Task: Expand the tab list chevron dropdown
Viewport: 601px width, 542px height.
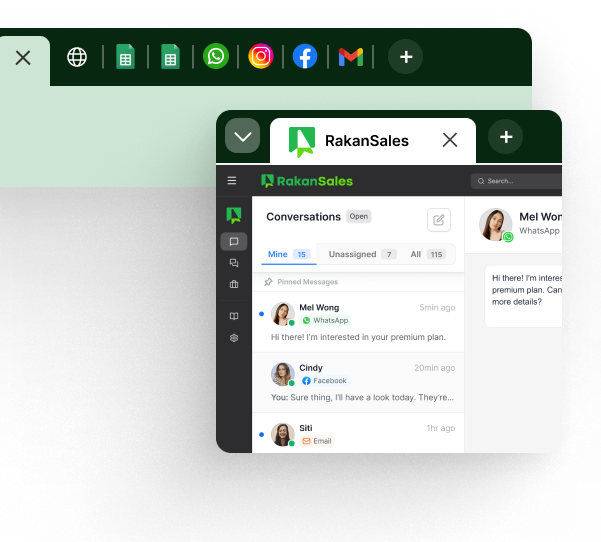Action: [x=242, y=136]
